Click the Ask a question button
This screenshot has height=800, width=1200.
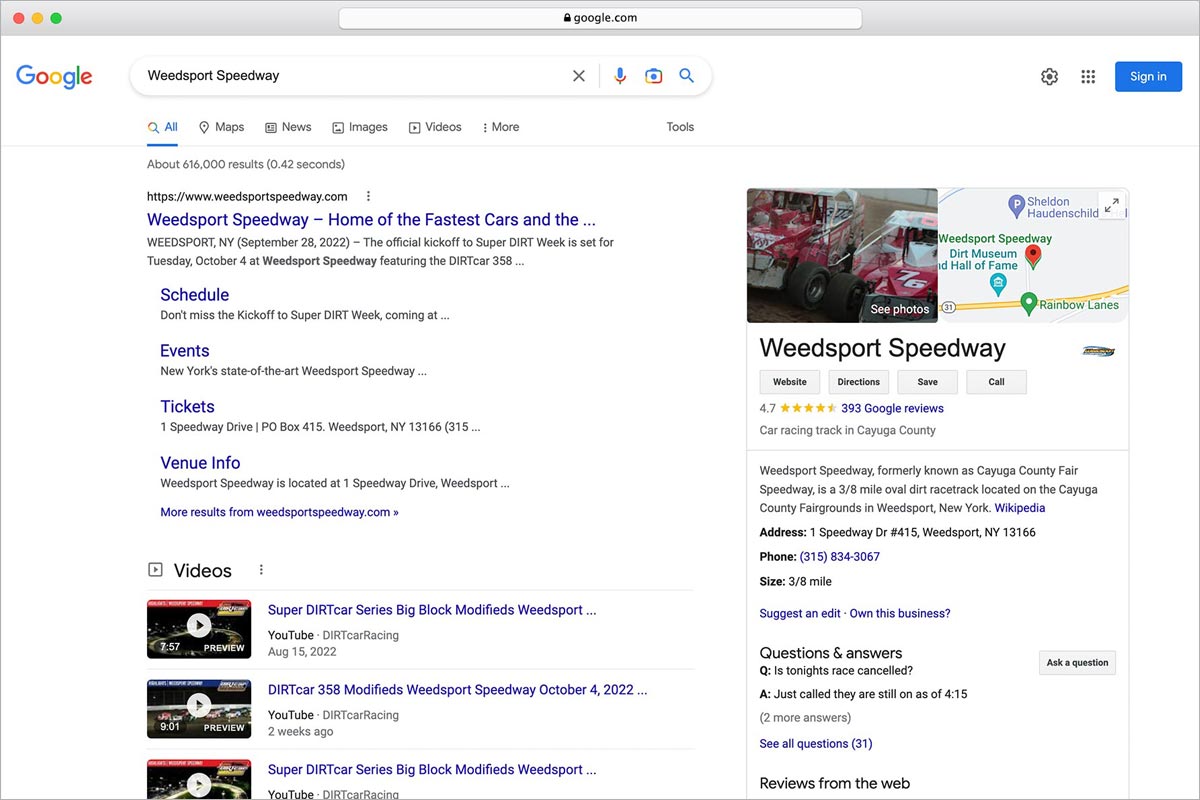coord(1077,663)
